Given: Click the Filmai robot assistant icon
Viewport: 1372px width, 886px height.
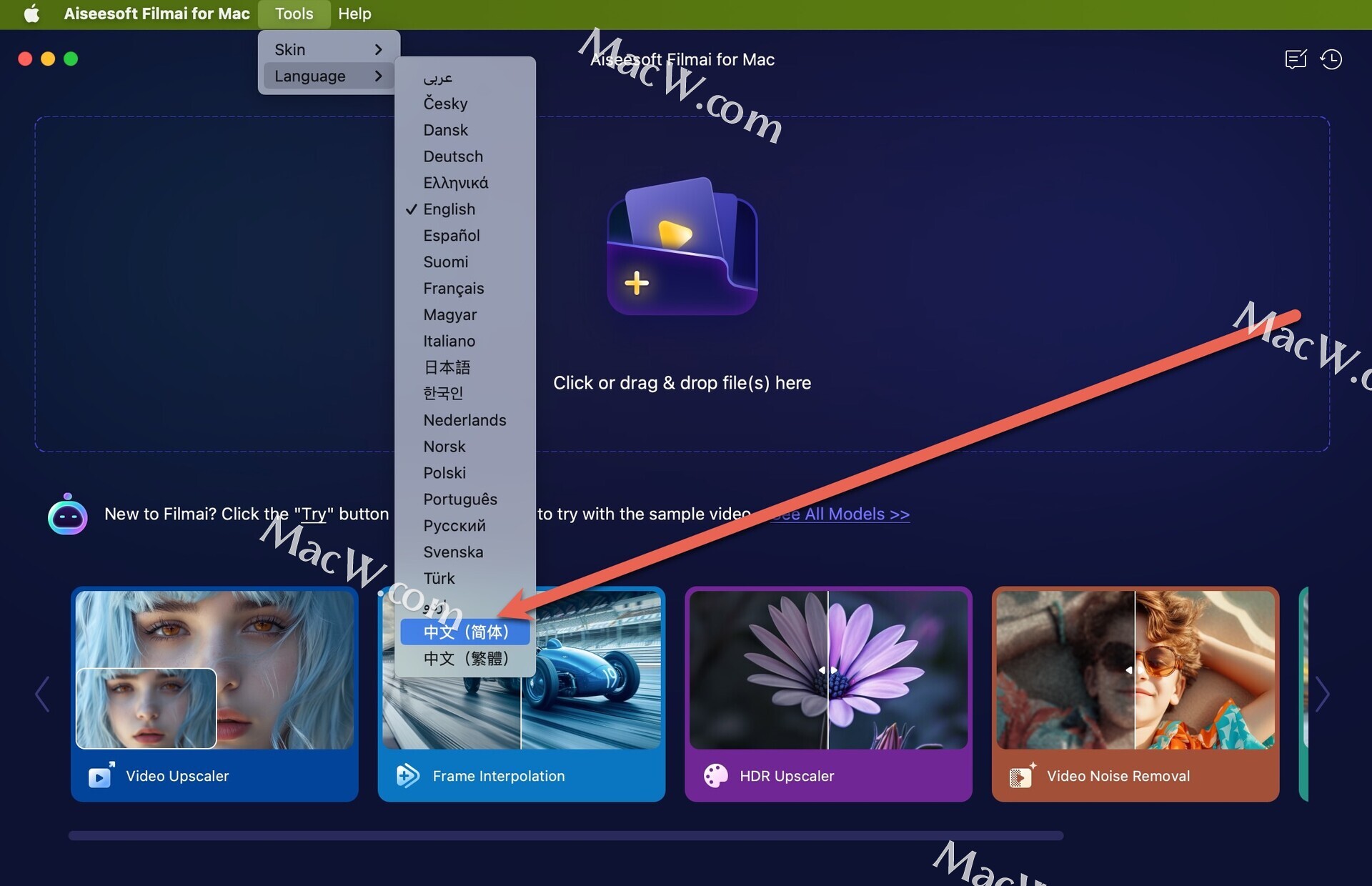Looking at the screenshot, I should (x=67, y=514).
